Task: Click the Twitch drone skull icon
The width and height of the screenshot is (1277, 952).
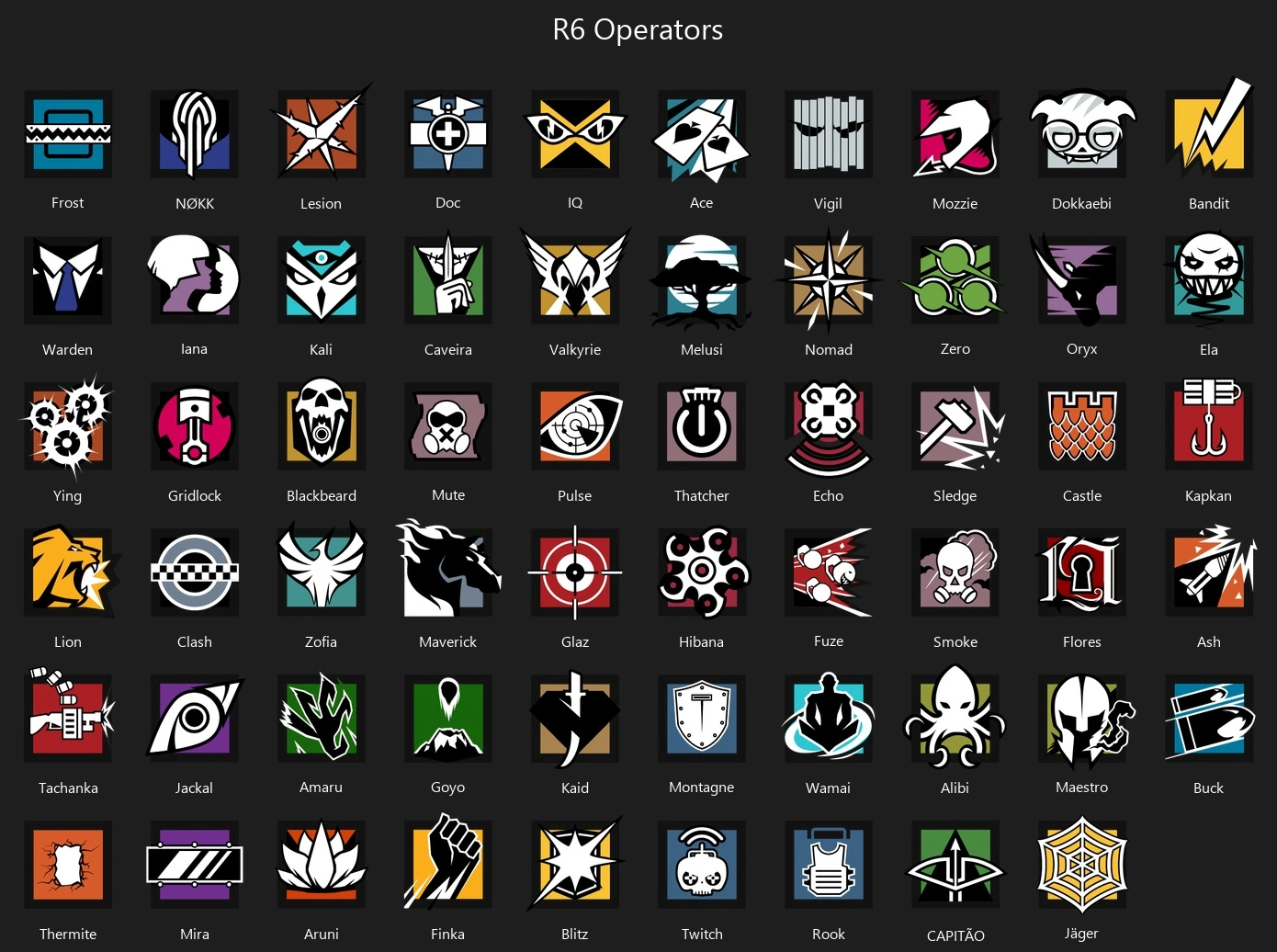Action: 702,865
